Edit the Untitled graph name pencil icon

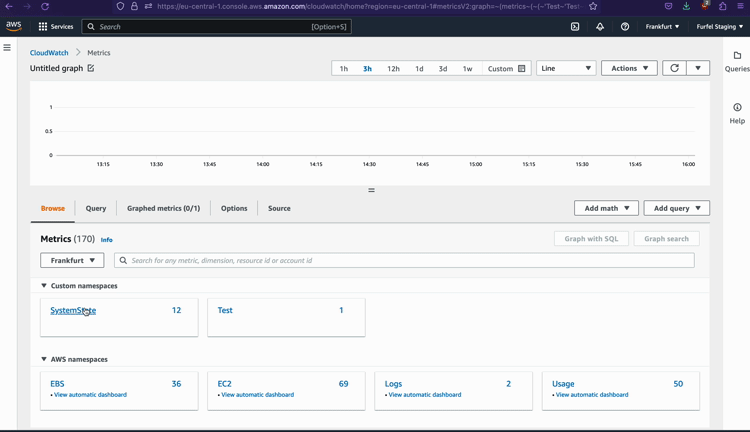[x=91, y=68]
